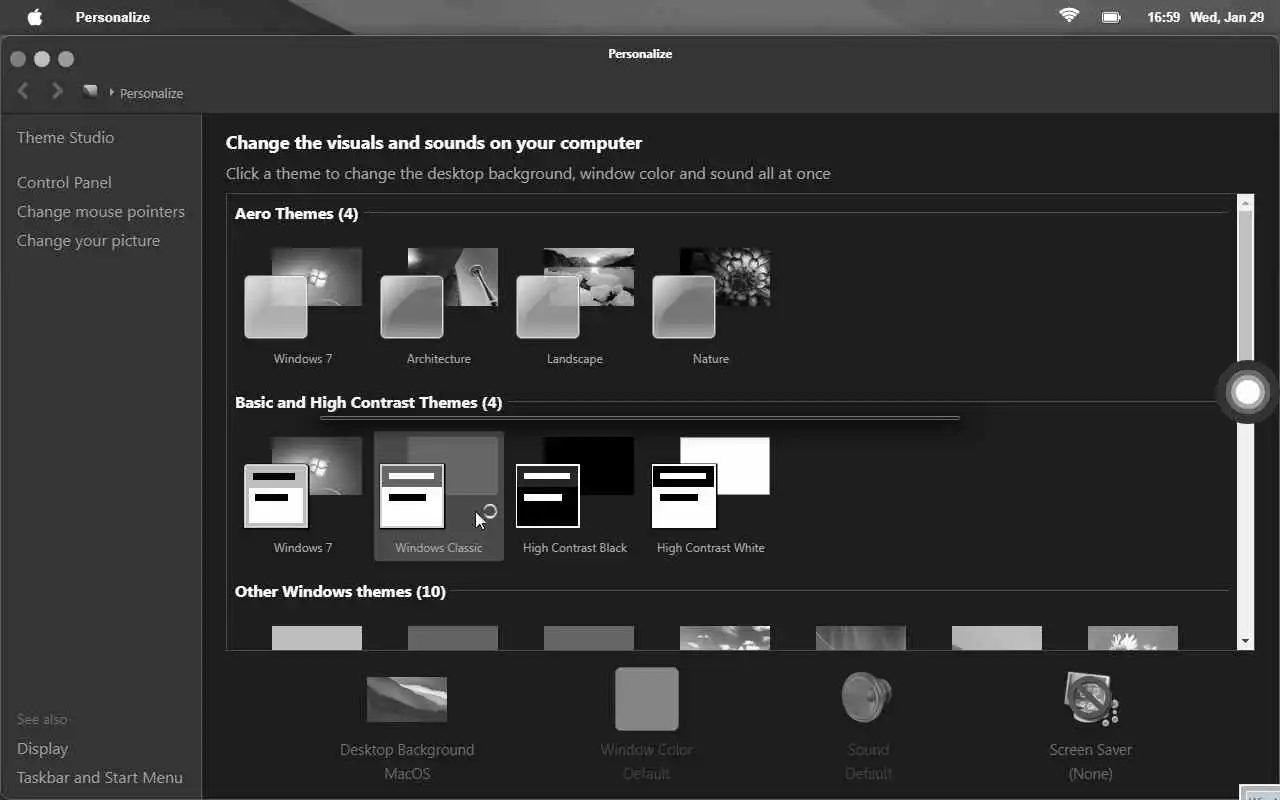
Task: Open Theme Studio in sidebar
Action: pos(65,137)
